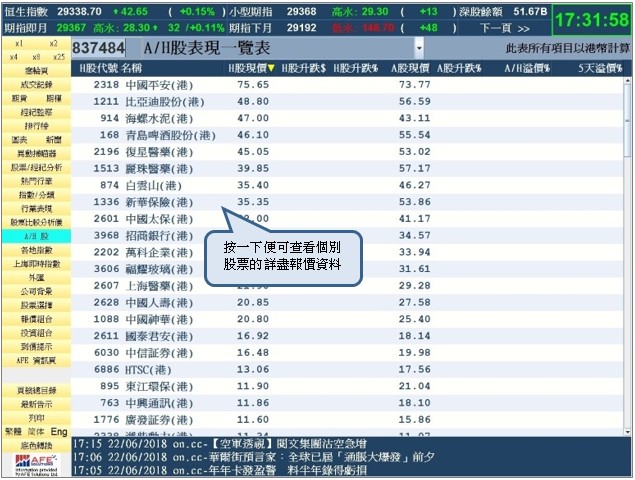The image size is (635, 480).
Task: Sort by the 5天溢價% column header
Action: [600, 68]
